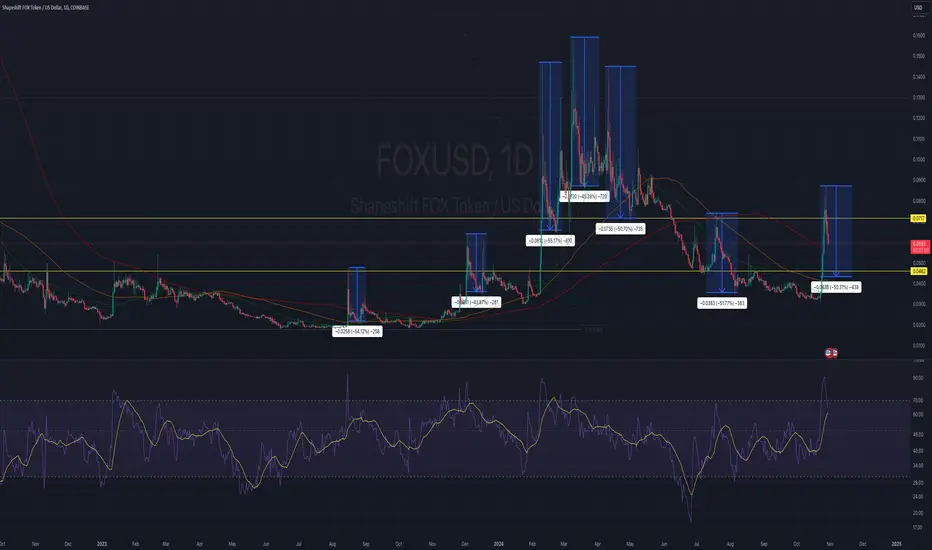Click the measurement label showing −54.12% −258
932x550 pixels.
tap(357, 331)
